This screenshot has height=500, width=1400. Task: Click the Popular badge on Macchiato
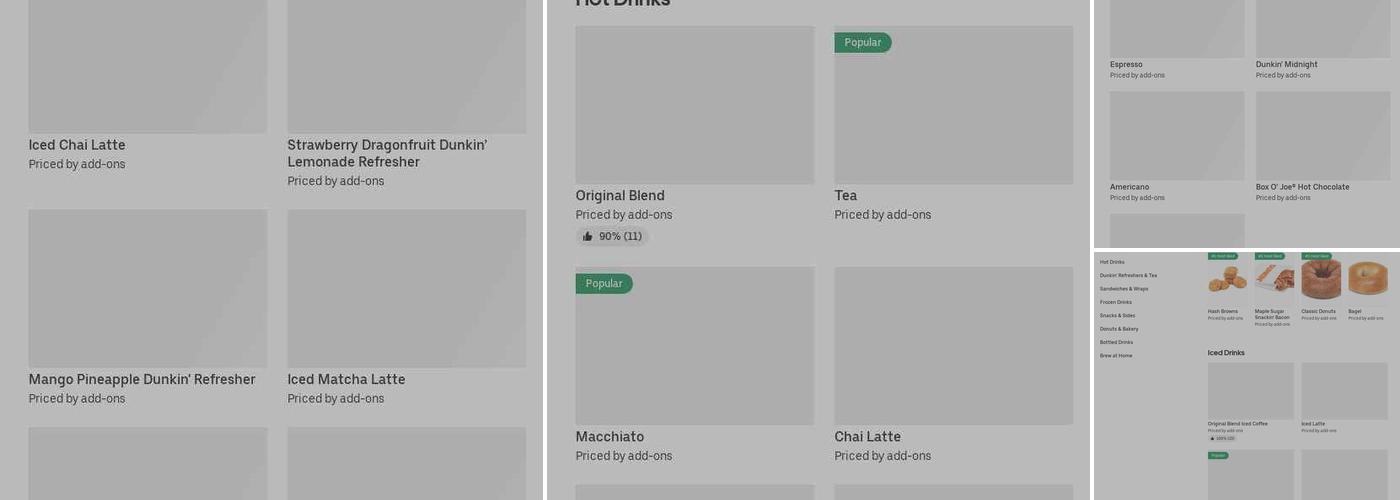pyautogui.click(x=603, y=284)
